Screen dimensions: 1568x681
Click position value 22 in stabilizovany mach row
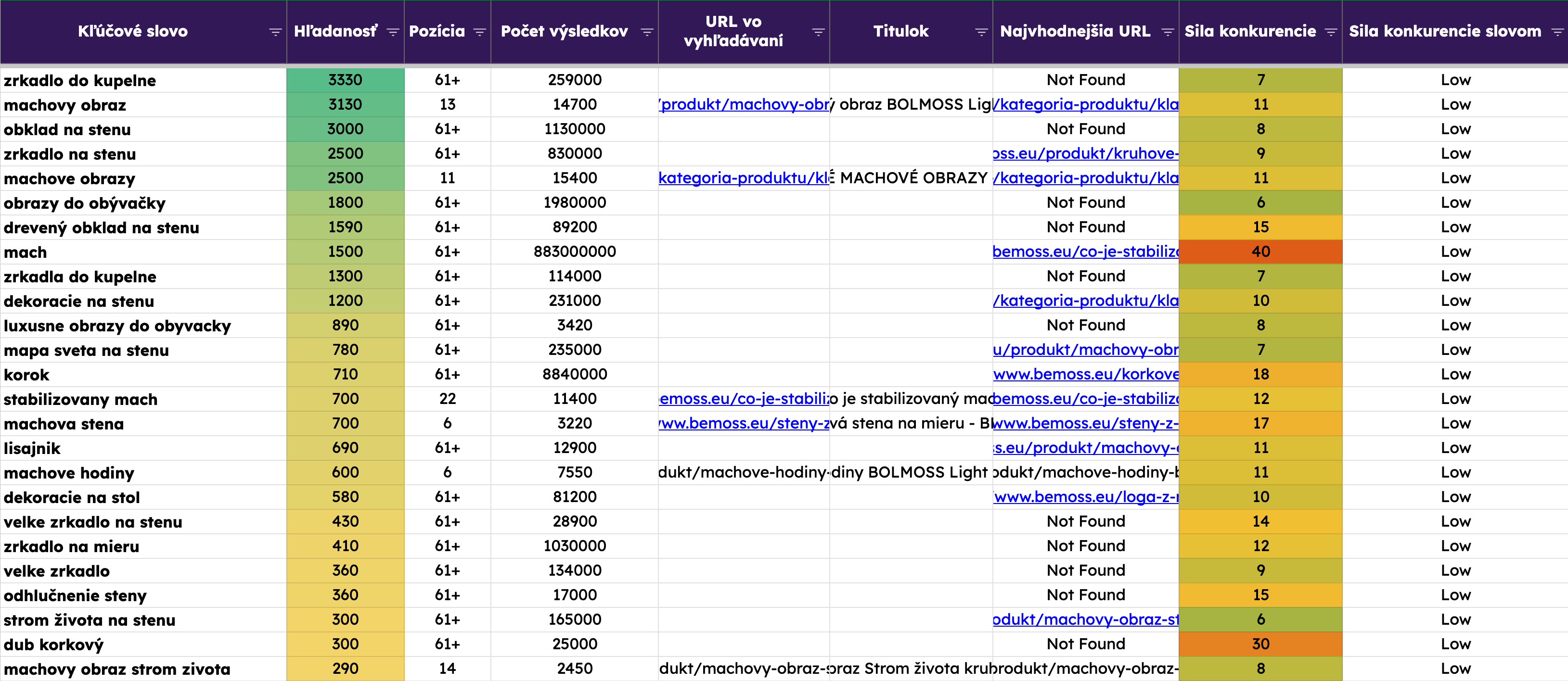tap(448, 399)
